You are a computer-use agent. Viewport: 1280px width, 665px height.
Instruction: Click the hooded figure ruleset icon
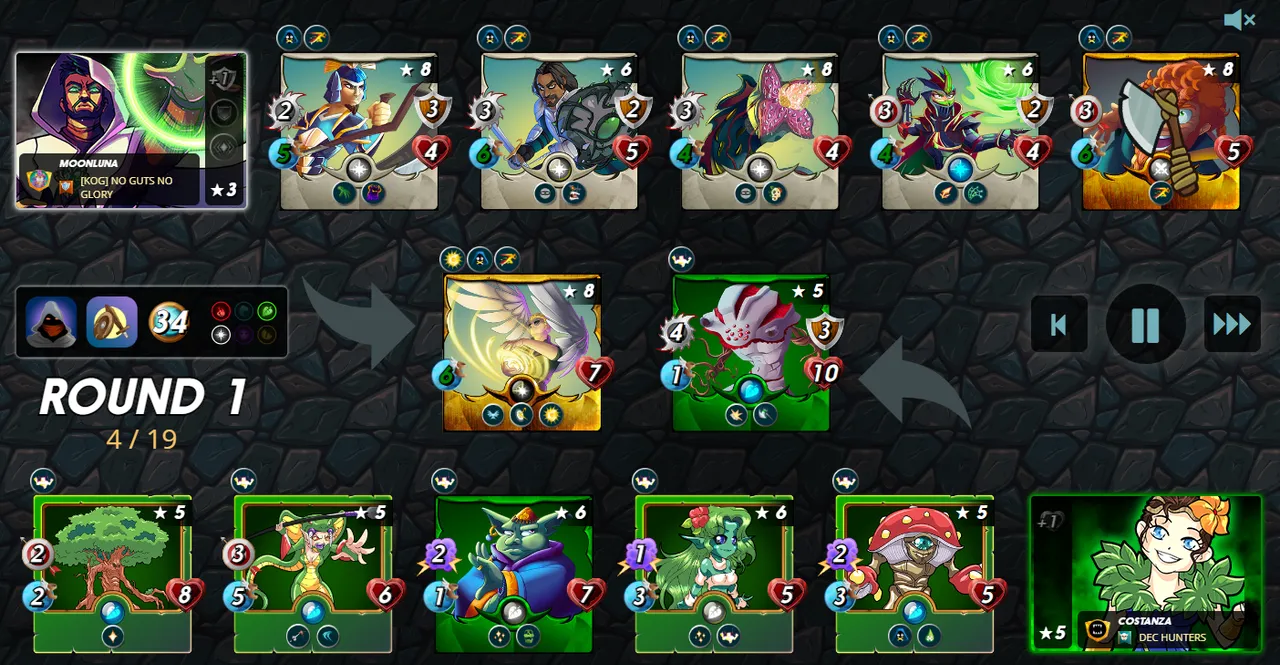(51, 322)
